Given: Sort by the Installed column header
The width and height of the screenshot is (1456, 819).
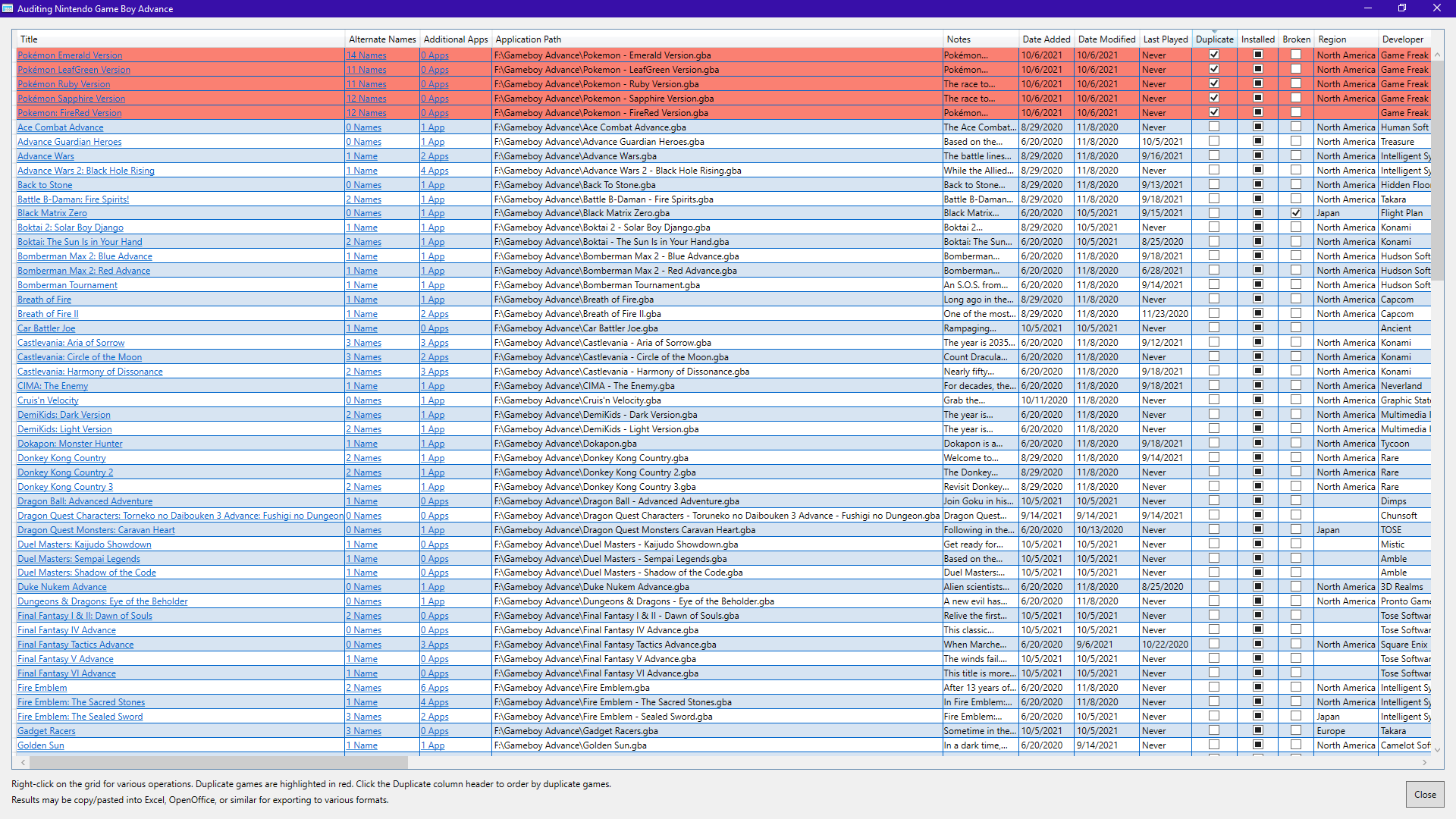Looking at the screenshot, I should pos(1257,39).
